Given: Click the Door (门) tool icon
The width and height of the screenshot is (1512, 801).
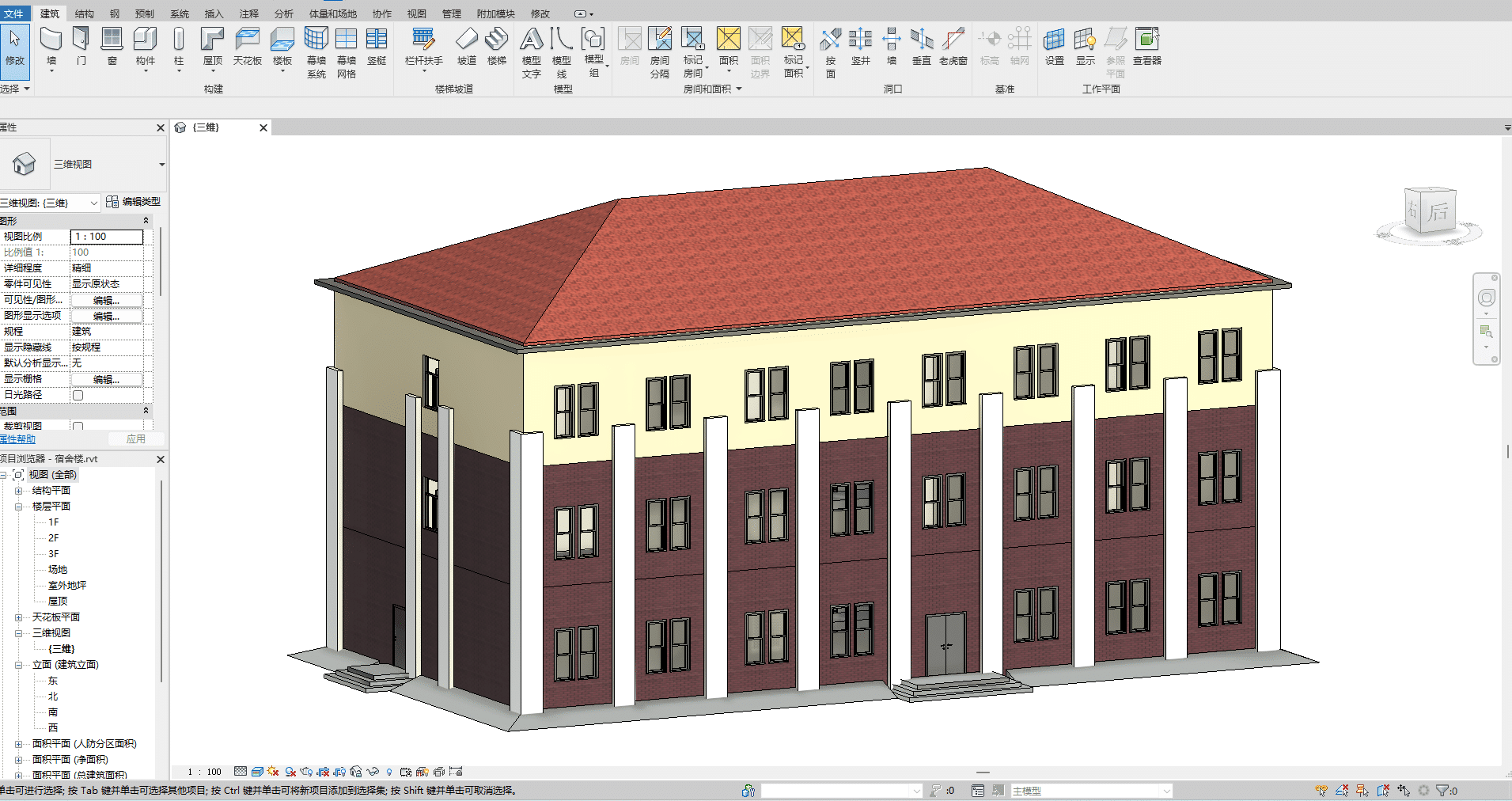Looking at the screenshot, I should point(81,40).
